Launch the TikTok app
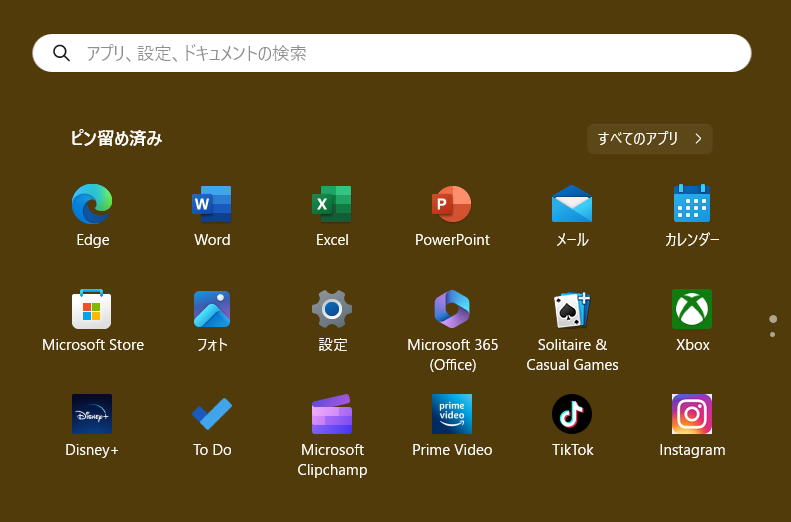Viewport: 791px width, 522px height. pos(572,414)
